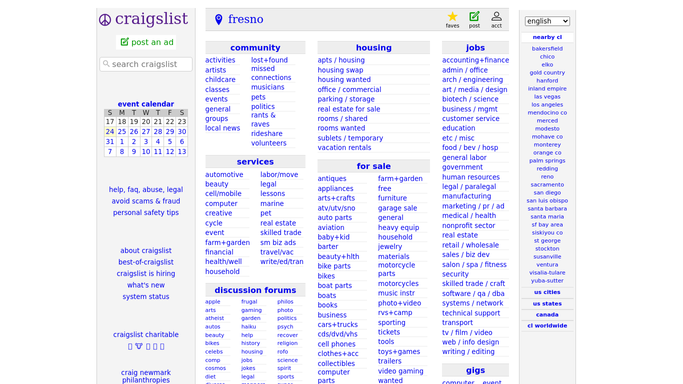
Task: Open the apts / housing link
Action: 341,60
